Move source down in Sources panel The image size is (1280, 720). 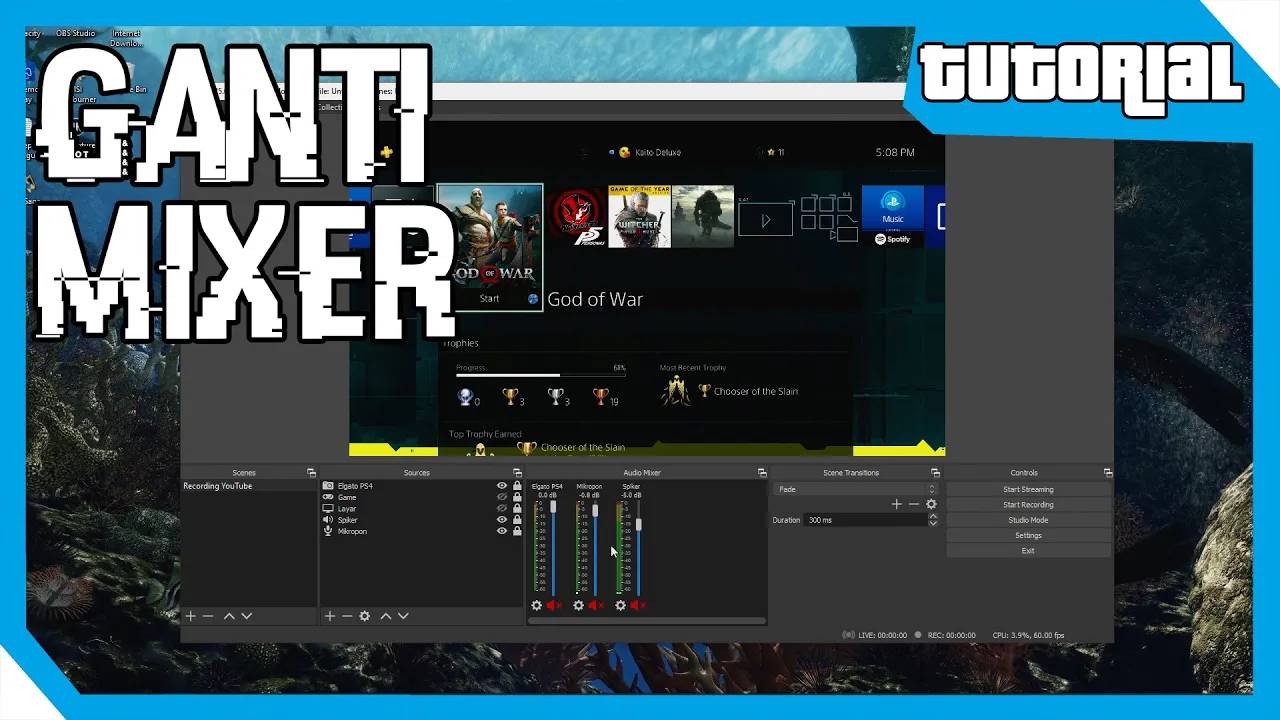tap(404, 616)
